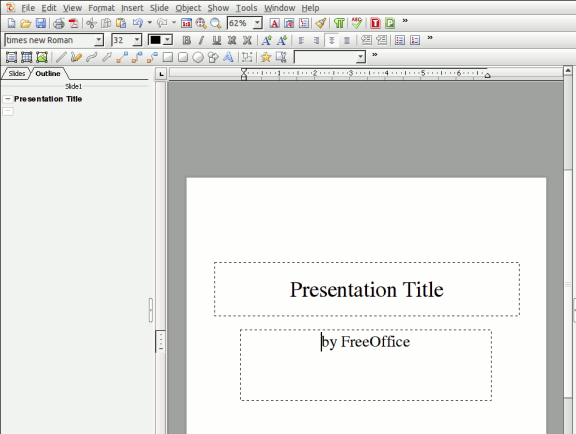Select the Outline tab
Viewport: 576px width, 434px height.
(48, 73)
